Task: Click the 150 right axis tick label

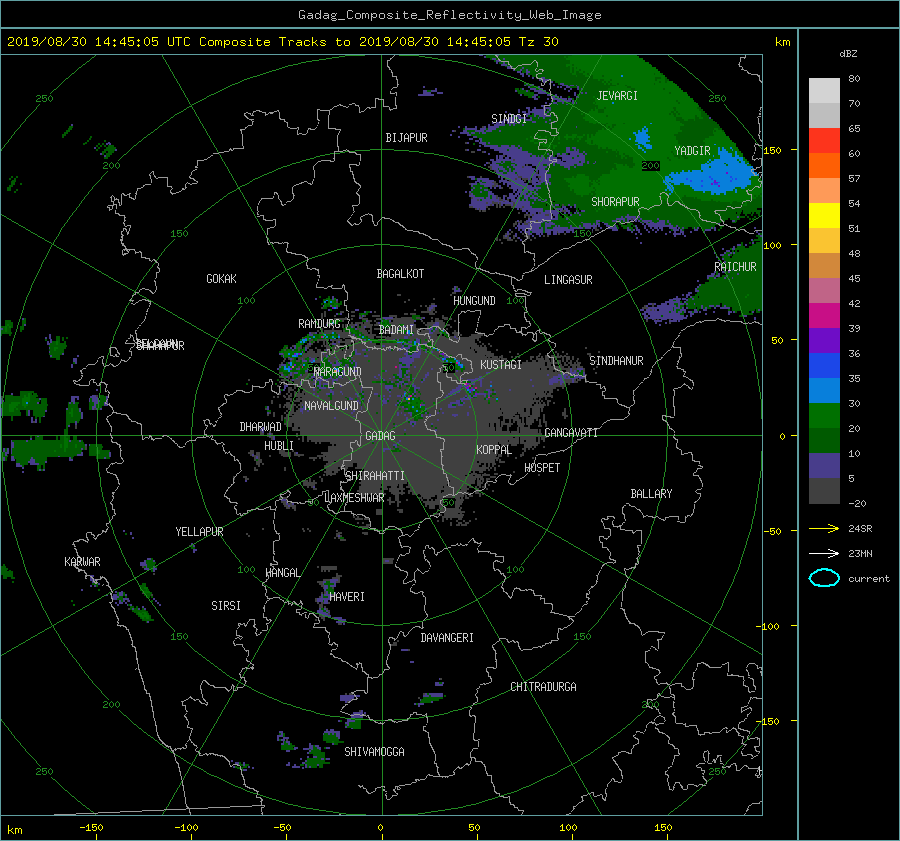Action: (773, 150)
